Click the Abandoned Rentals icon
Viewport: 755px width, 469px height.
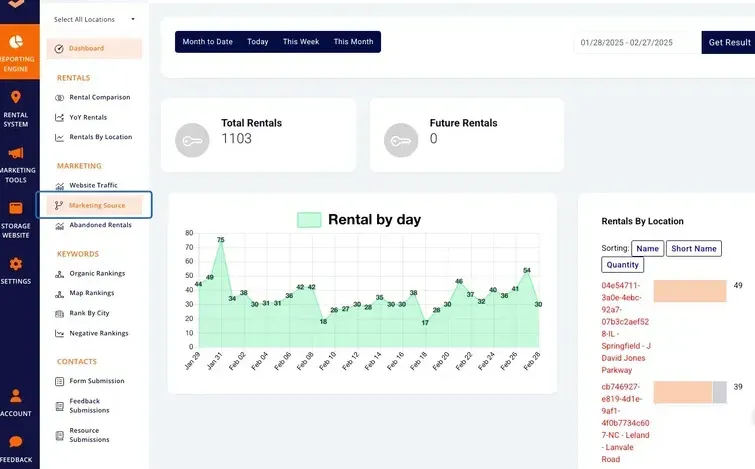[59, 226]
